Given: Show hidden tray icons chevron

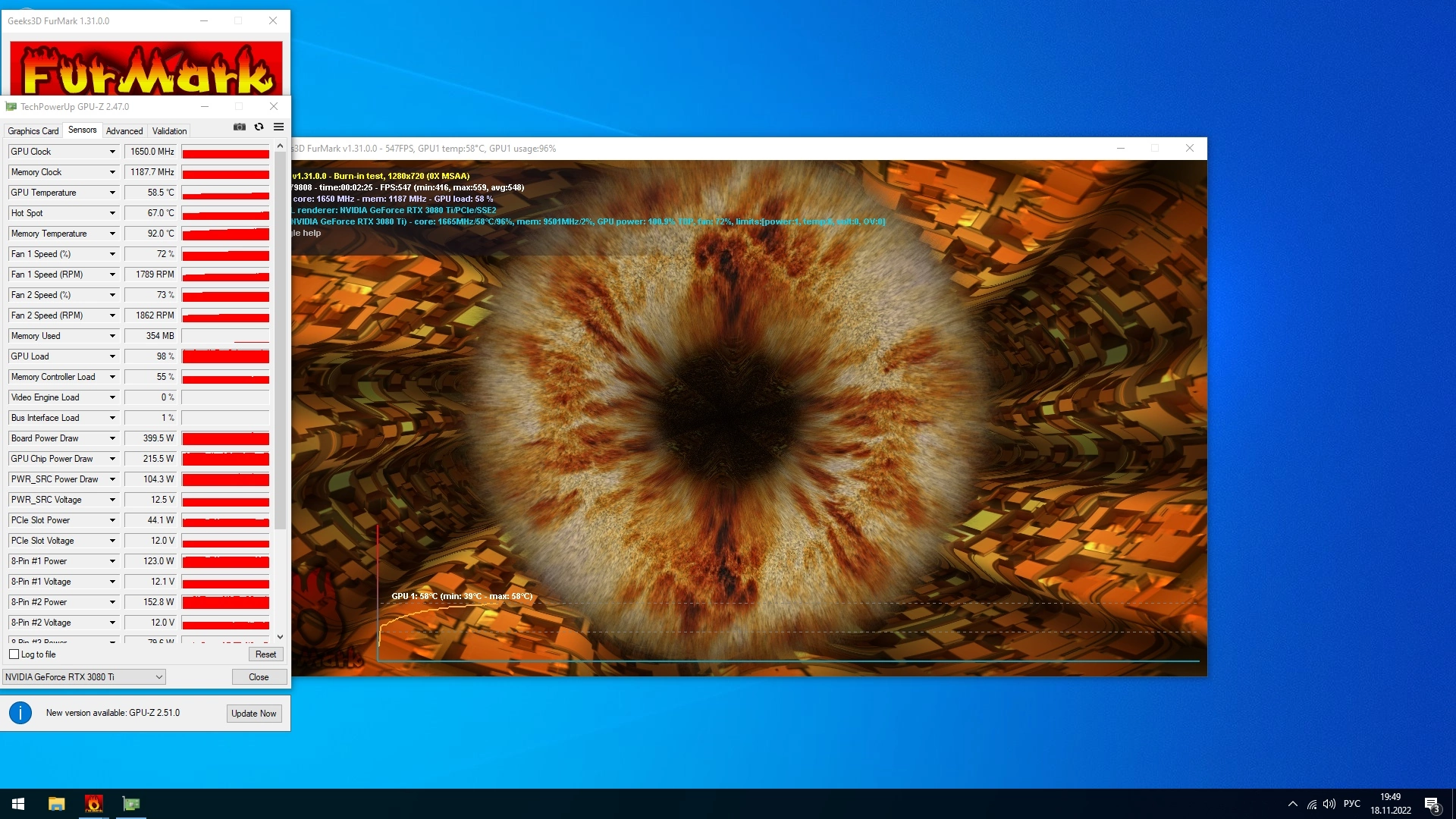Looking at the screenshot, I should (1292, 804).
